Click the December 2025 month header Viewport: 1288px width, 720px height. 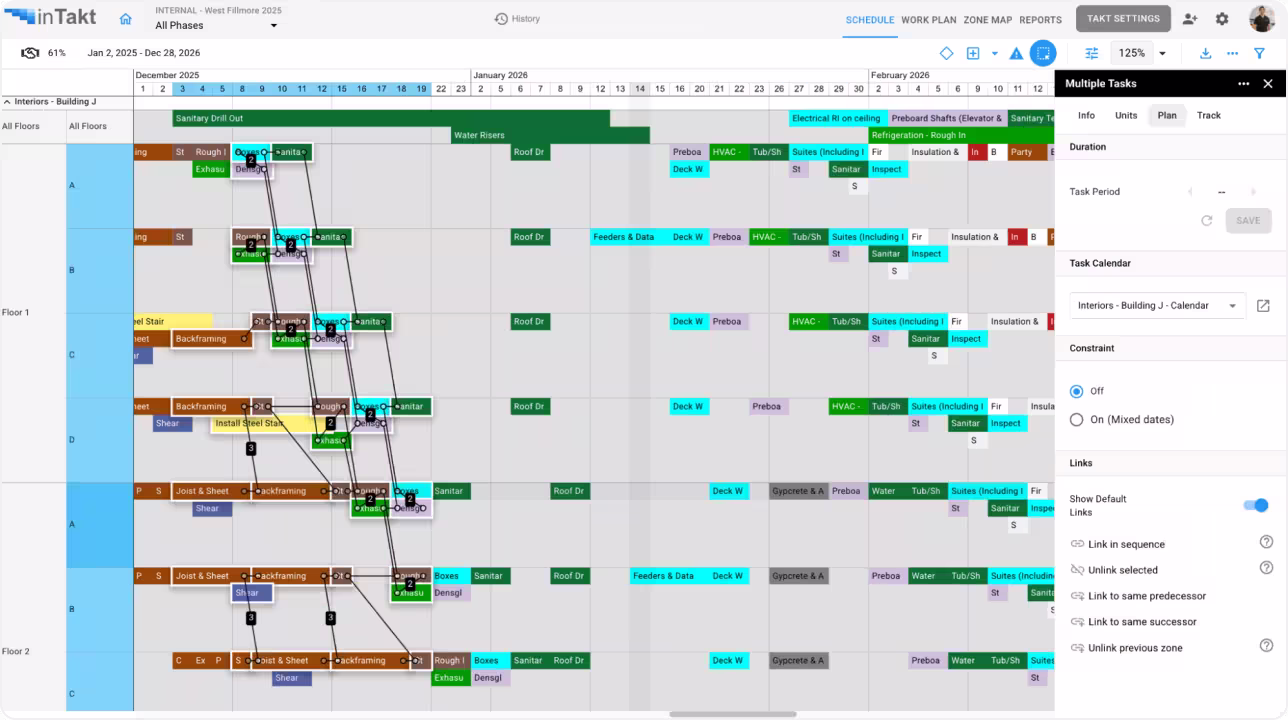click(168, 75)
